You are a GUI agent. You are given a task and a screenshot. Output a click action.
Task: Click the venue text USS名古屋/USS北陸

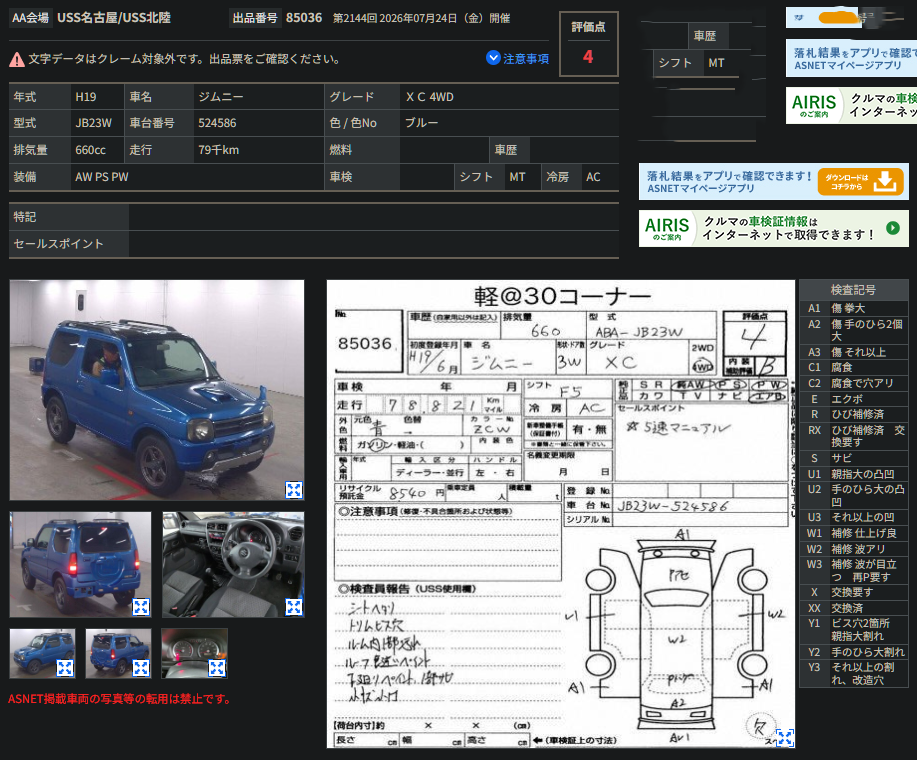pos(114,18)
